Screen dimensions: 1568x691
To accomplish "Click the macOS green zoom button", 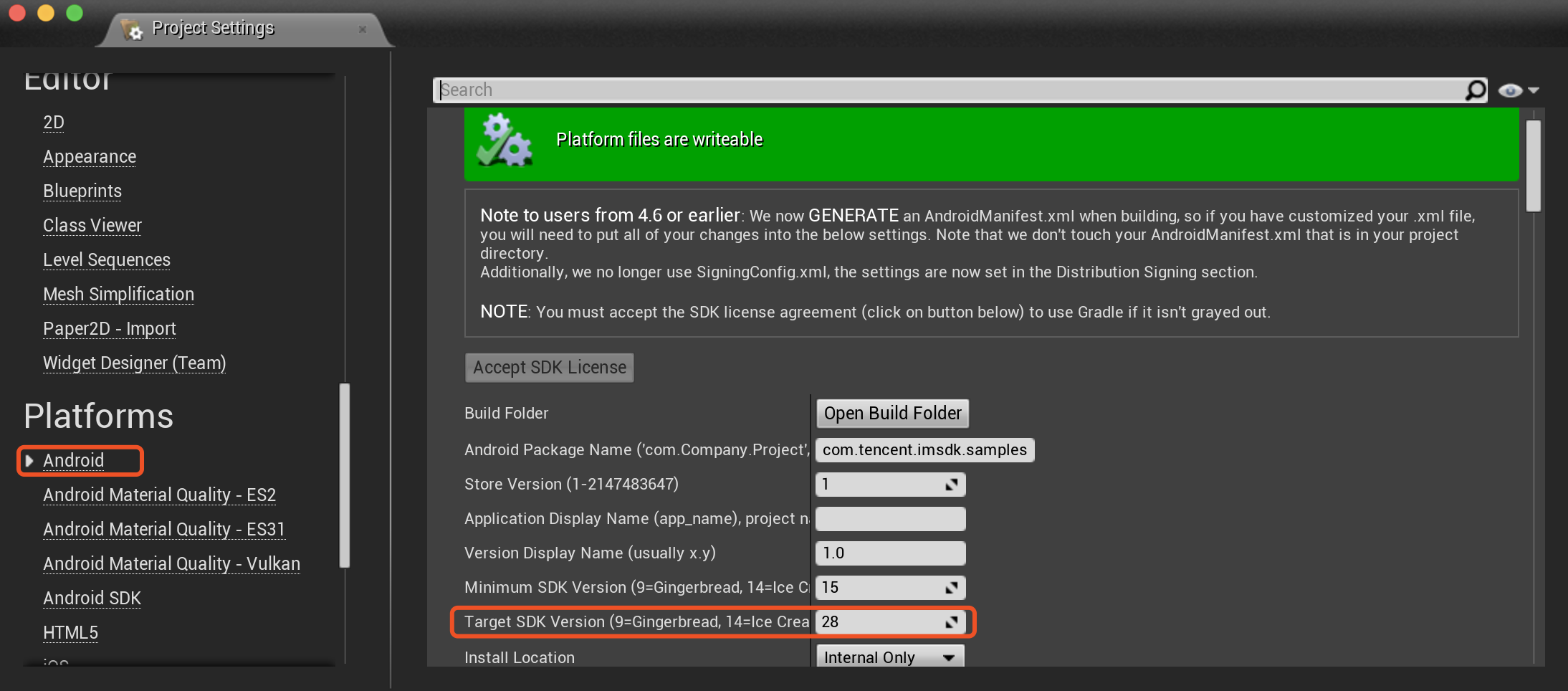I will click(75, 13).
